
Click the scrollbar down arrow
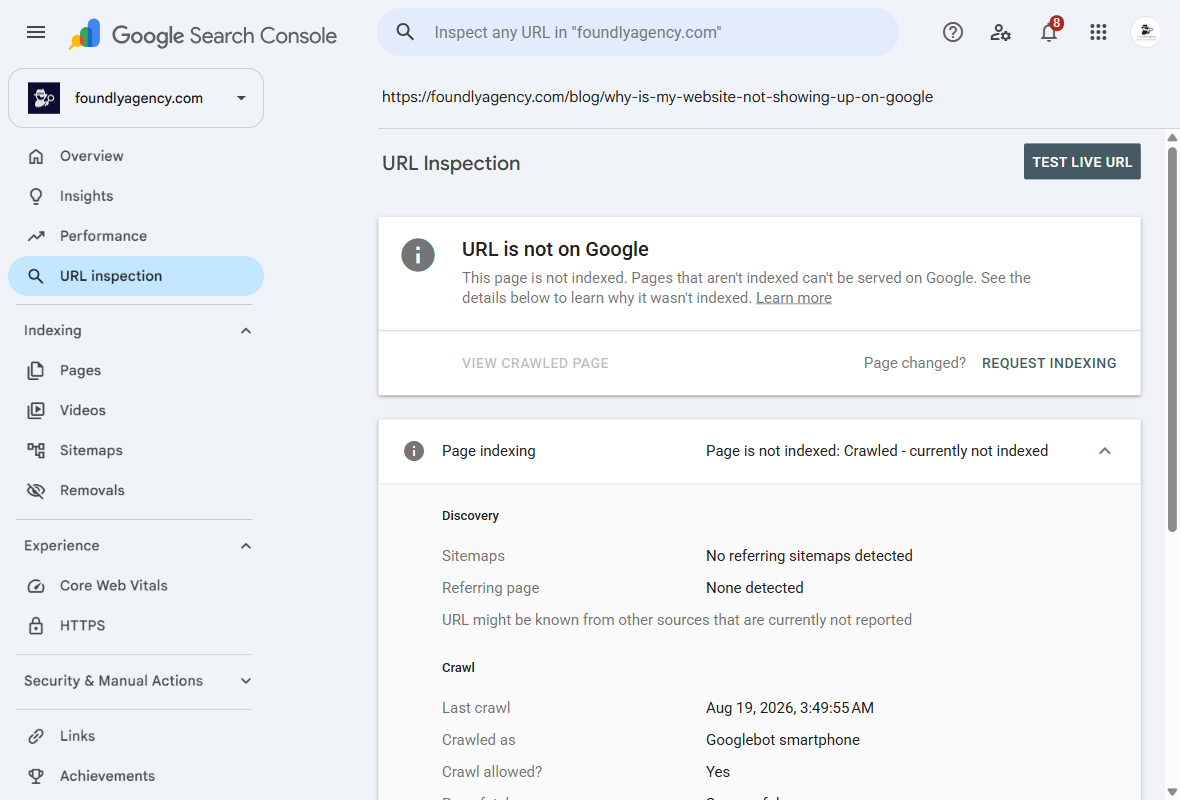(1172, 792)
